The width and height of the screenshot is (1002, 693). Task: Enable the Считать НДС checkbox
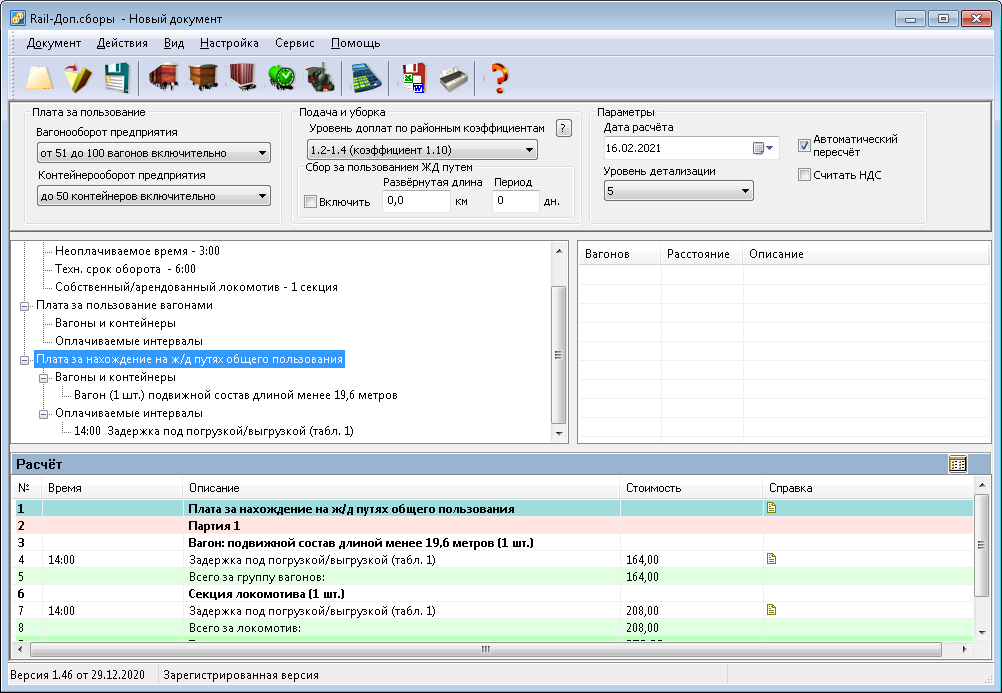[805, 175]
